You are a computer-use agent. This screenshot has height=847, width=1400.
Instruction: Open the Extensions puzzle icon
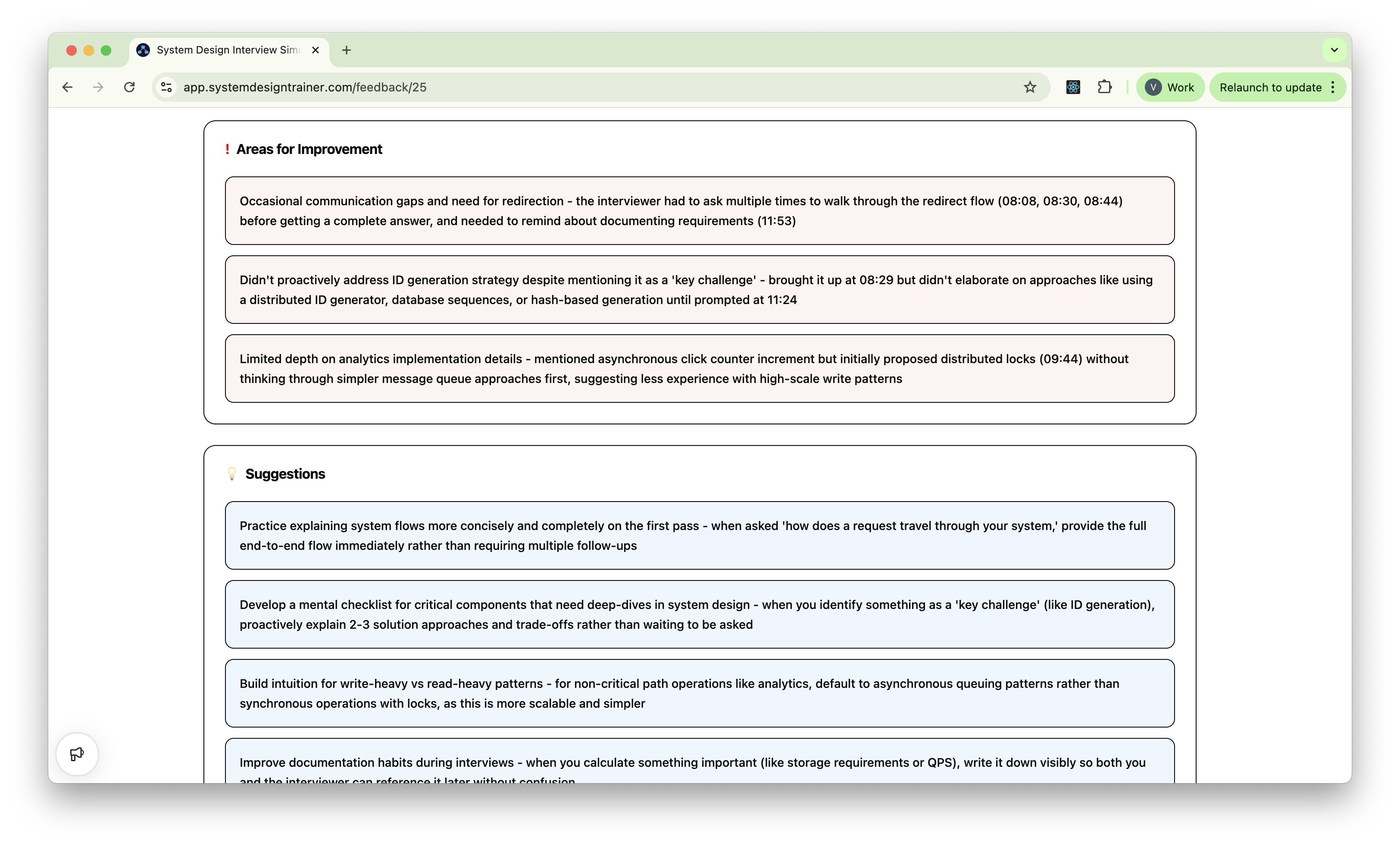[x=1105, y=87]
